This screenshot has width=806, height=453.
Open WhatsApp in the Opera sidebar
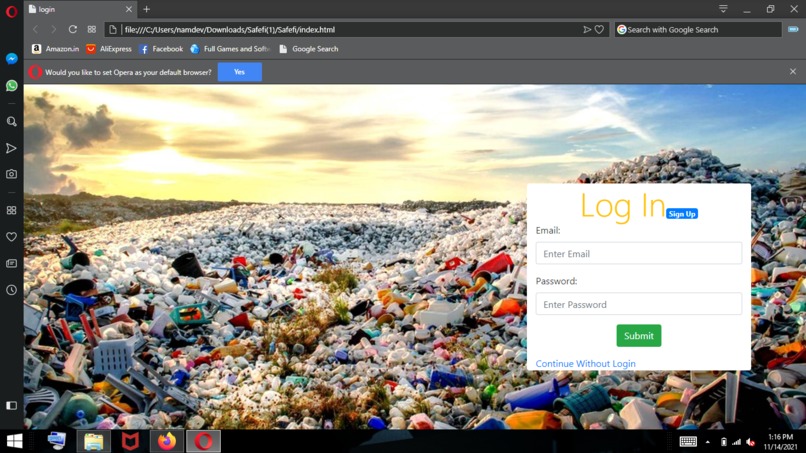coord(11,85)
